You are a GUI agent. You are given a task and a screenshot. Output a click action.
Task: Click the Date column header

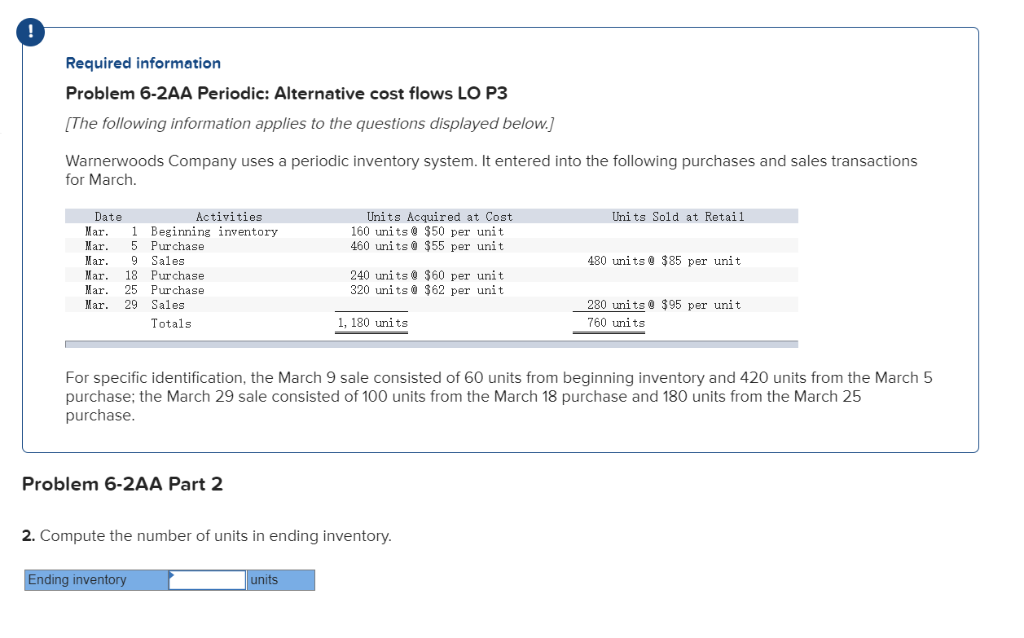point(107,216)
